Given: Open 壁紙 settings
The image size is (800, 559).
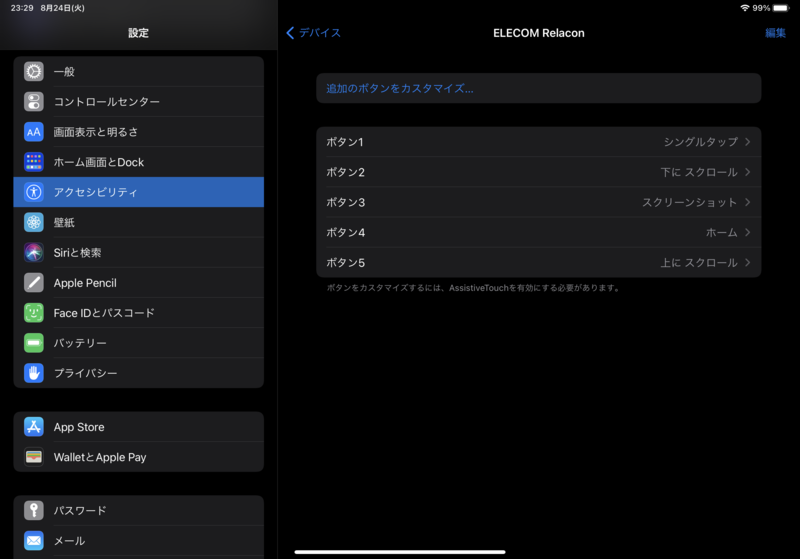Looking at the screenshot, I should pos(138,222).
